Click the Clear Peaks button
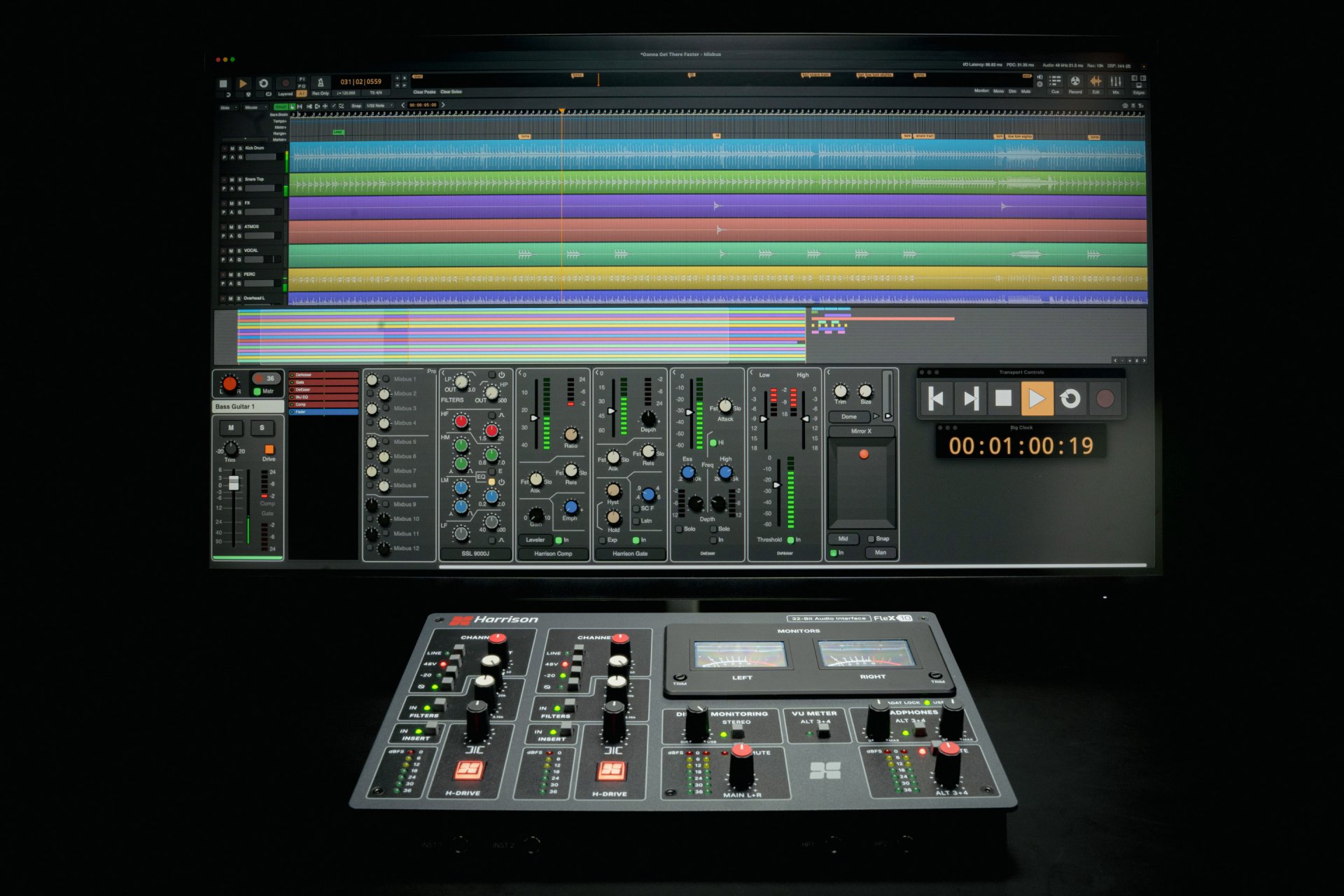1344x896 pixels. click(424, 92)
